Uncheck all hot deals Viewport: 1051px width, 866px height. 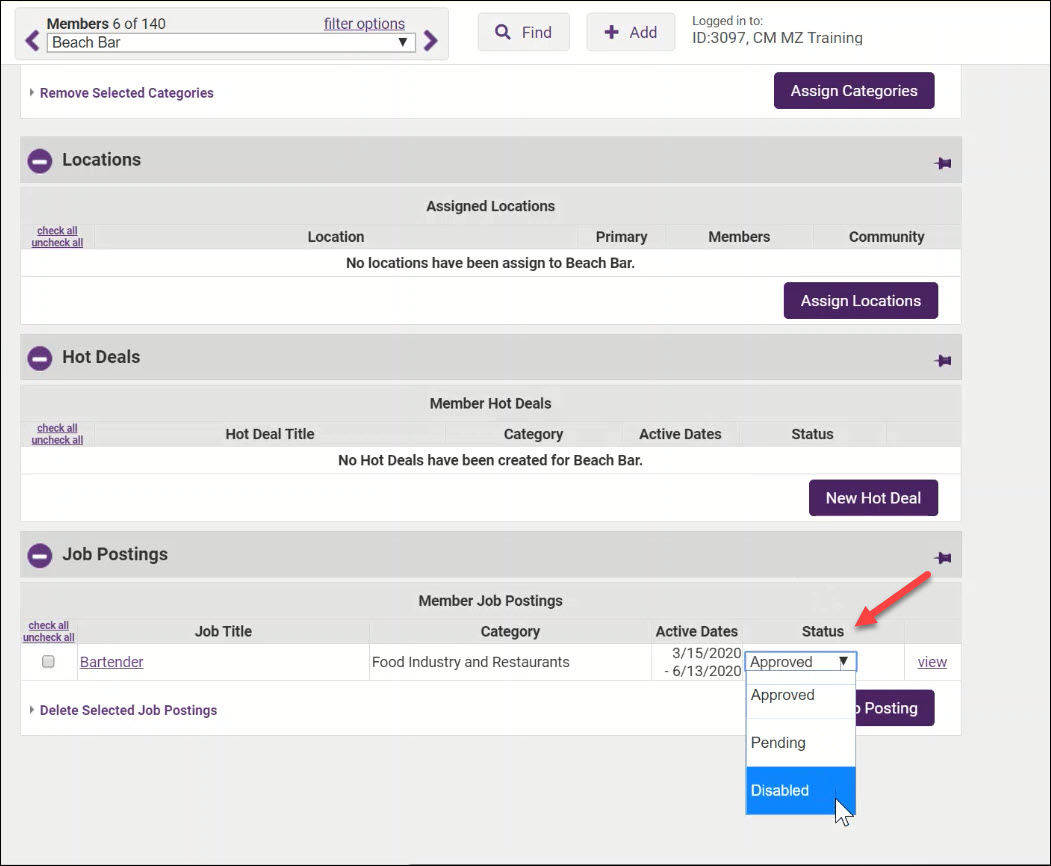[57, 440]
